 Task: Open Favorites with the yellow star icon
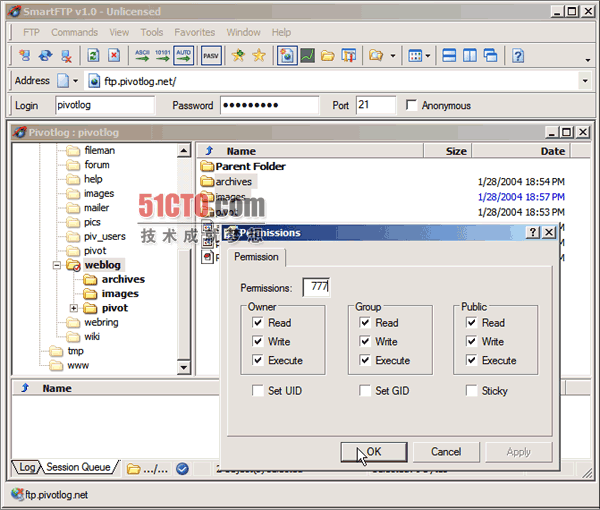click(259, 56)
